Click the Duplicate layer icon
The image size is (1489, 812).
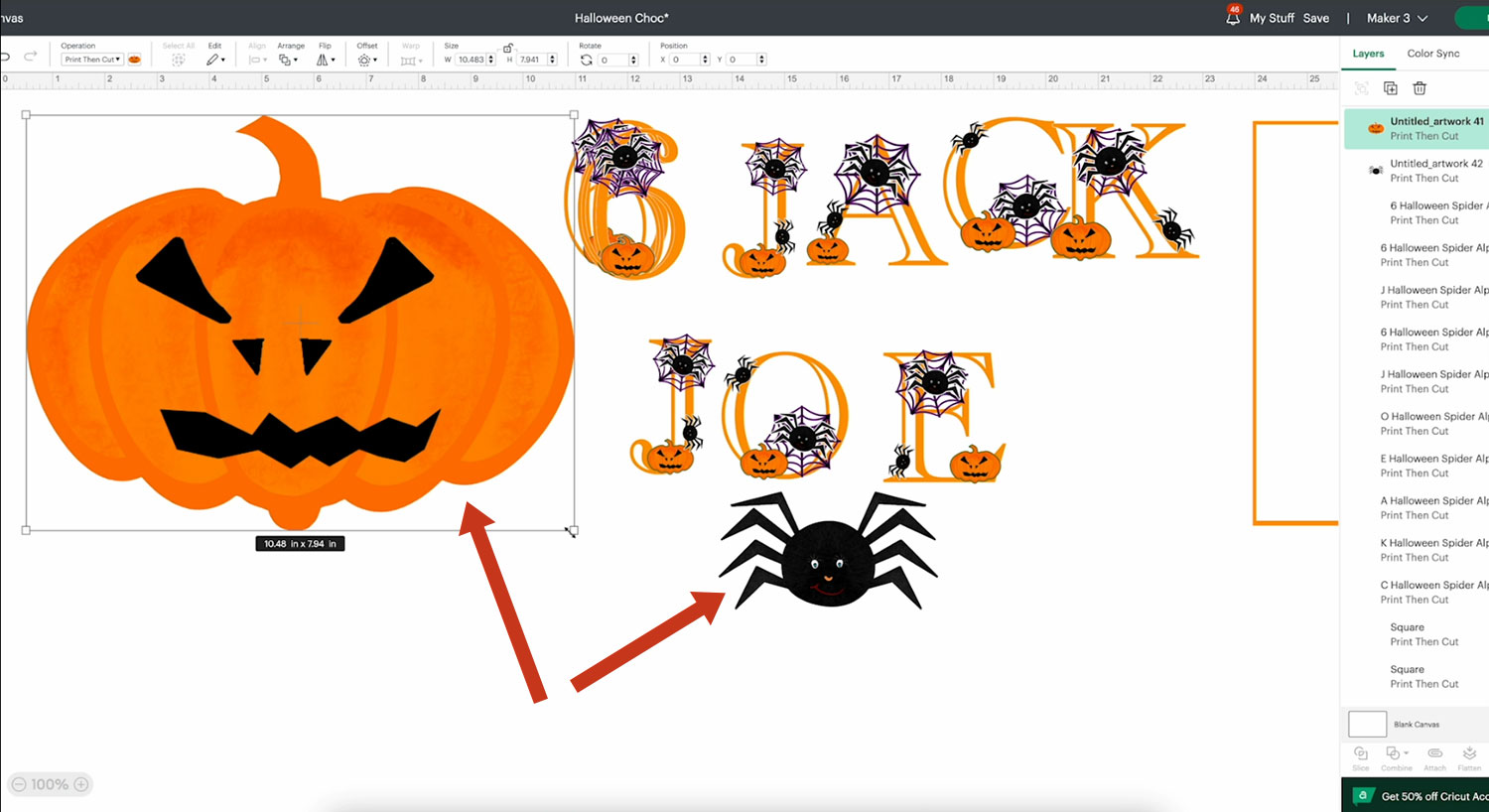tap(1390, 88)
